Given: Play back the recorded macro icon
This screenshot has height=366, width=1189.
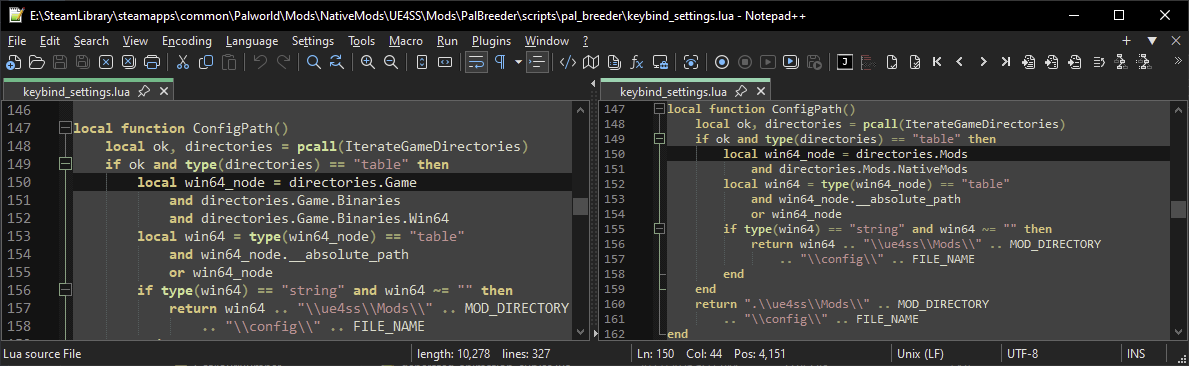Looking at the screenshot, I should [768, 62].
